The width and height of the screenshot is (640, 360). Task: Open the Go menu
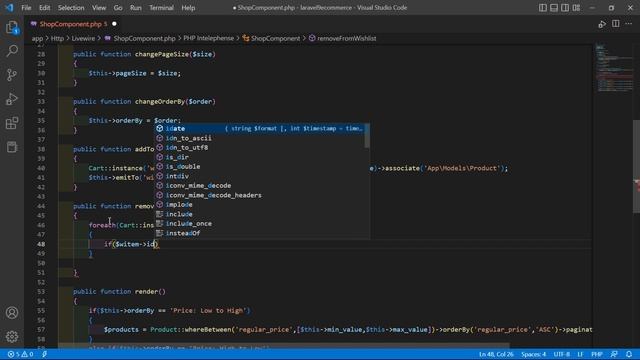118,8
